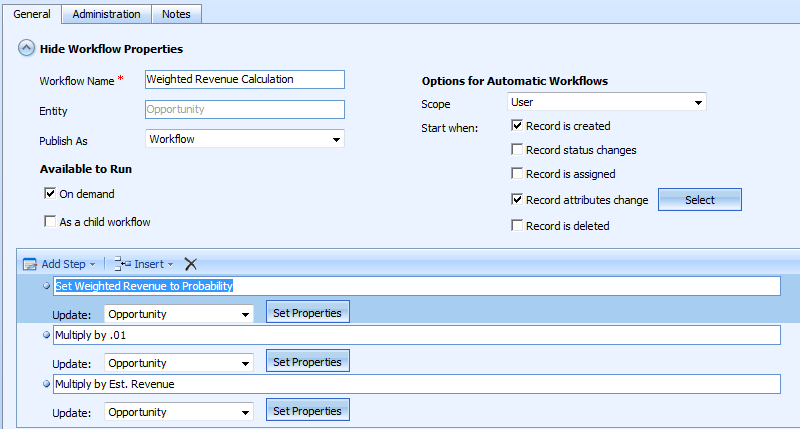Viewport: 800px width, 429px height.
Task: Toggle the On demand checkbox
Action: tap(50, 194)
